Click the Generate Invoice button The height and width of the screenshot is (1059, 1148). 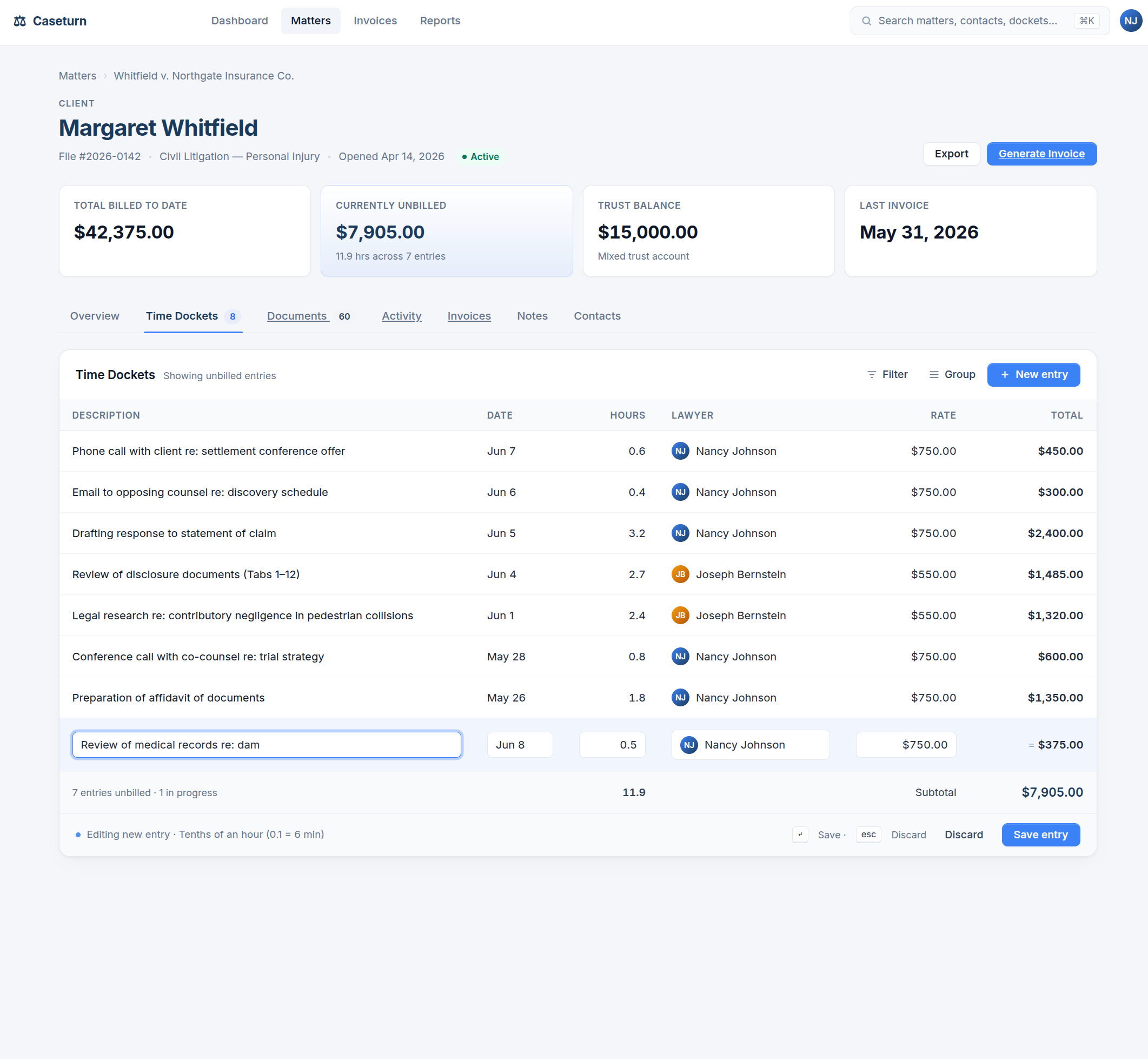(1041, 154)
